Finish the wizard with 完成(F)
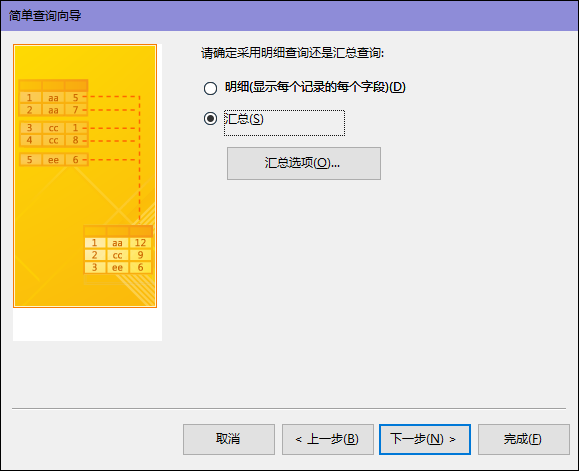This screenshot has height=471, width=579. 524,439
